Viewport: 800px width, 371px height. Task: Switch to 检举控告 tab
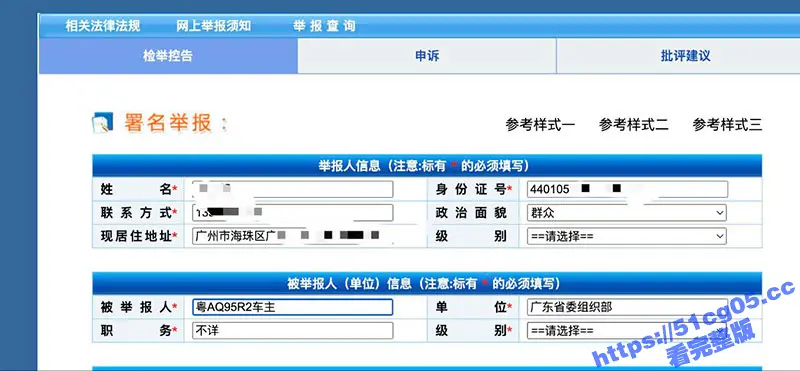click(x=168, y=56)
